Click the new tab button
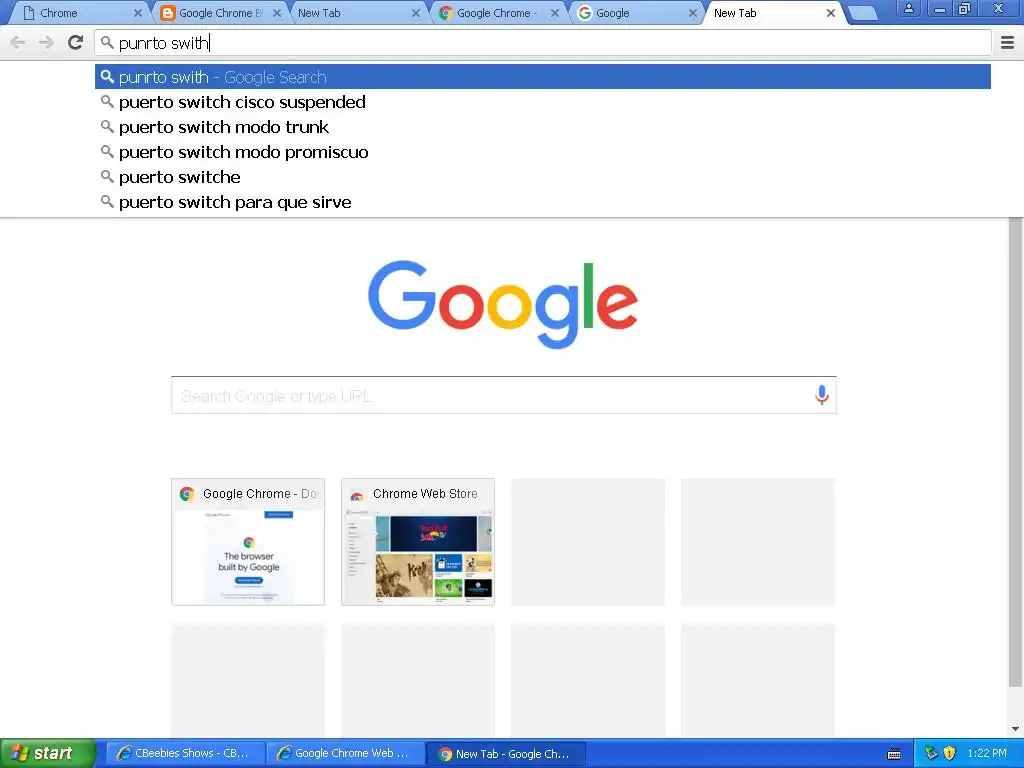The image size is (1024, 768). coord(863,13)
